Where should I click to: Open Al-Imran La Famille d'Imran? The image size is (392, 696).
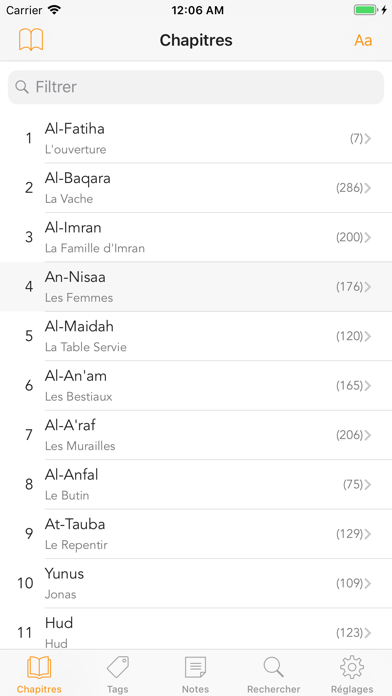tap(196, 237)
